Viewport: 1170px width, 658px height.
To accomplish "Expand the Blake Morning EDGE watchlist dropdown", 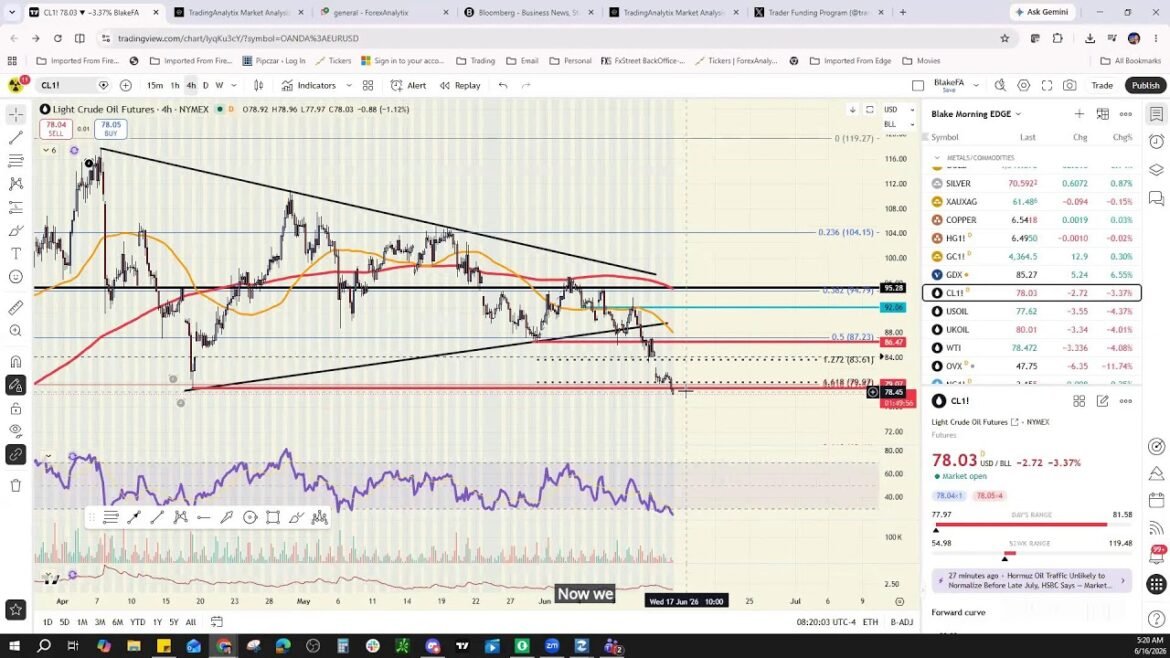I will click(976, 114).
